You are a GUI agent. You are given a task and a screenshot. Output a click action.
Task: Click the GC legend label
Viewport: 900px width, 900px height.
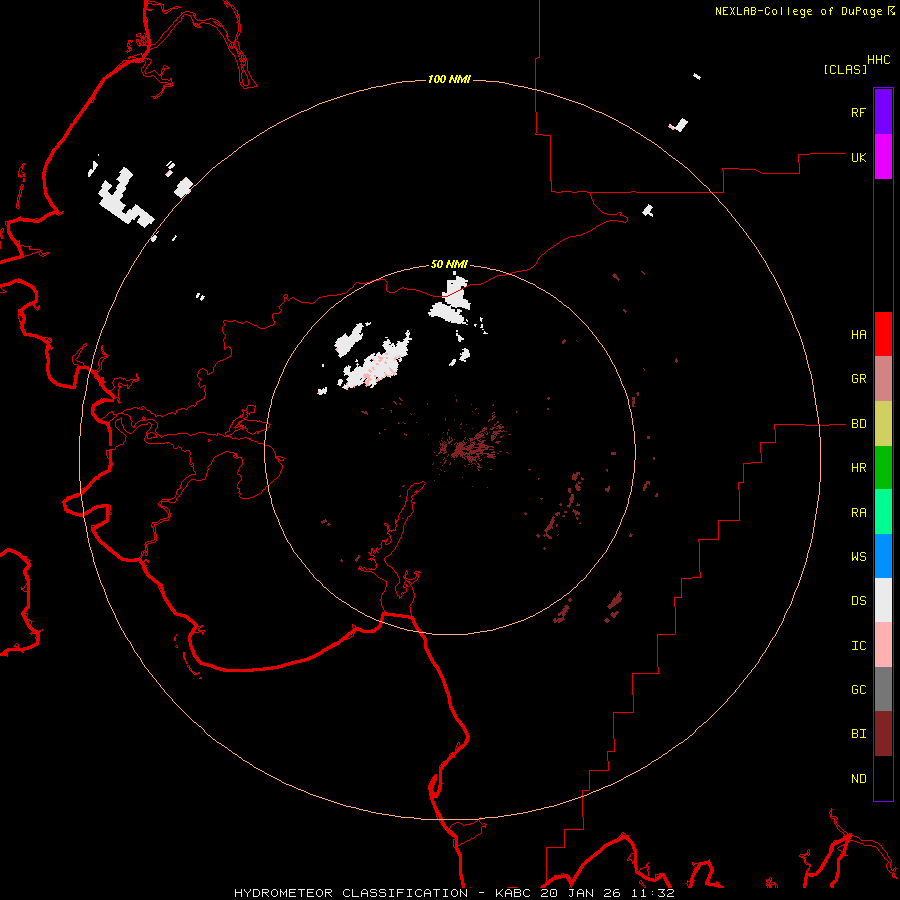point(858,690)
